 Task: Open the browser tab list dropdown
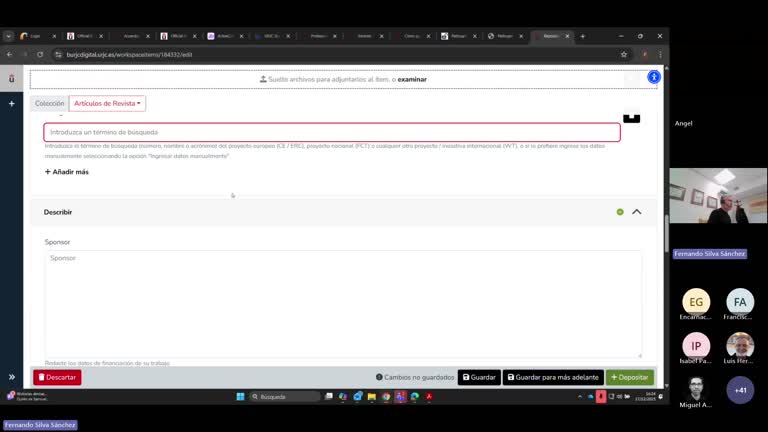[9, 36]
